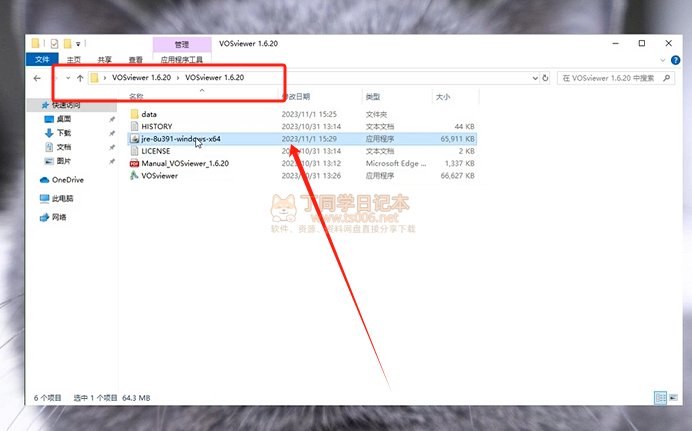The width and height of the screenshot is (692, 431).
Task: Open the Application Tools ribbon tab
Action: coord(182,59)
